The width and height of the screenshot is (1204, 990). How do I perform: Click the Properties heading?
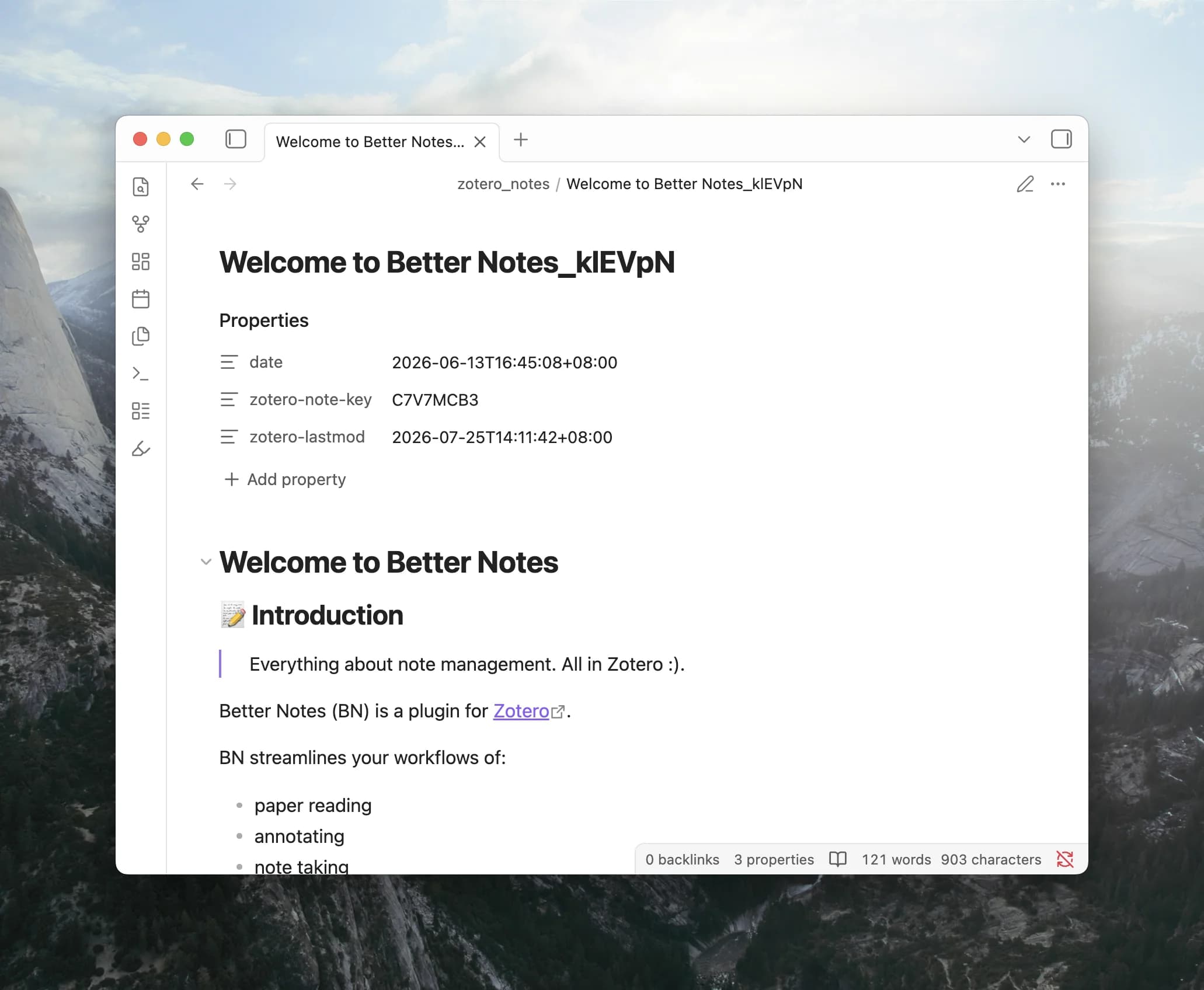(x=264, y=320)
